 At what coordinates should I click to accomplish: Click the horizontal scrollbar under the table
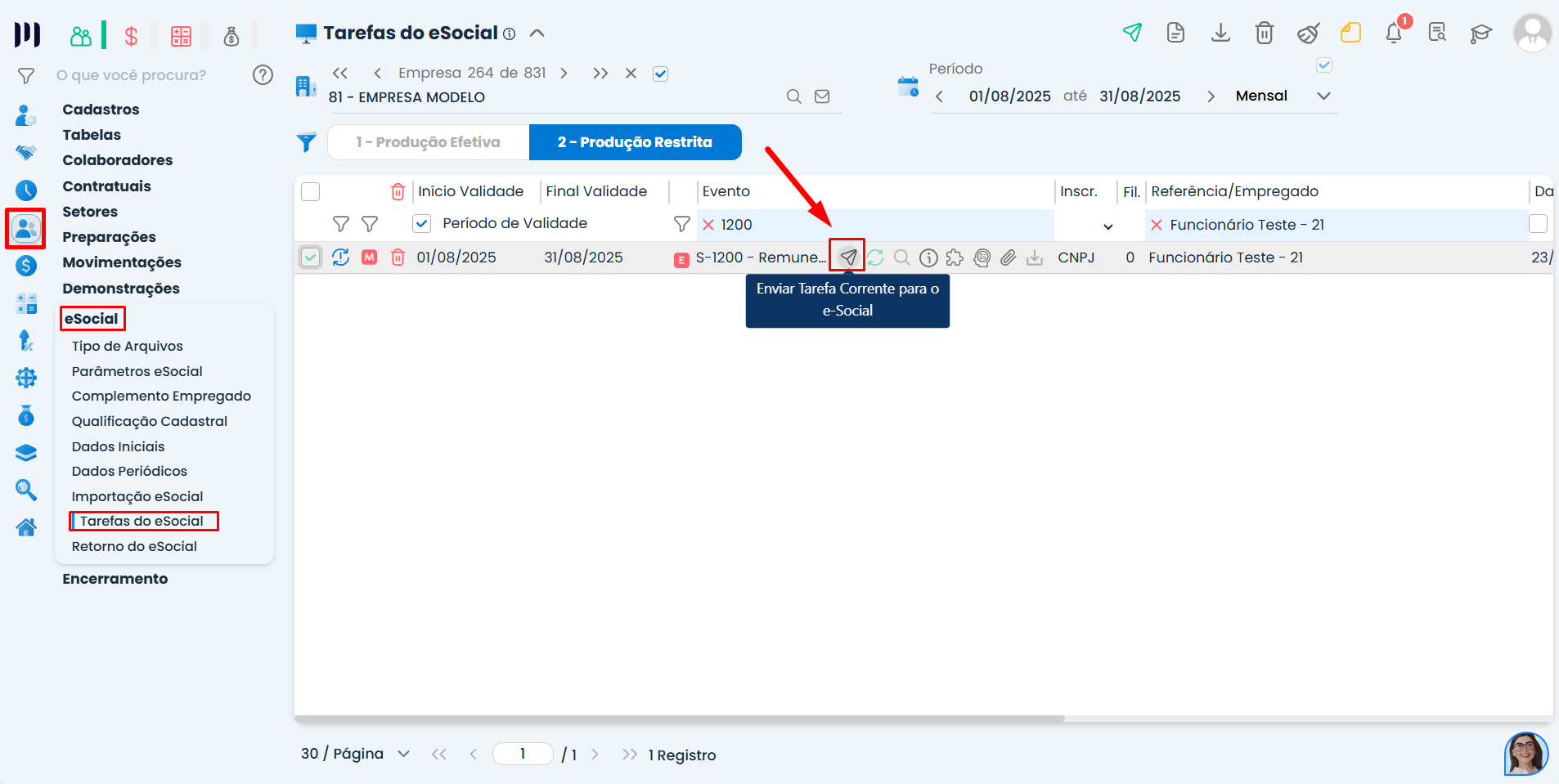coord(679,719)
